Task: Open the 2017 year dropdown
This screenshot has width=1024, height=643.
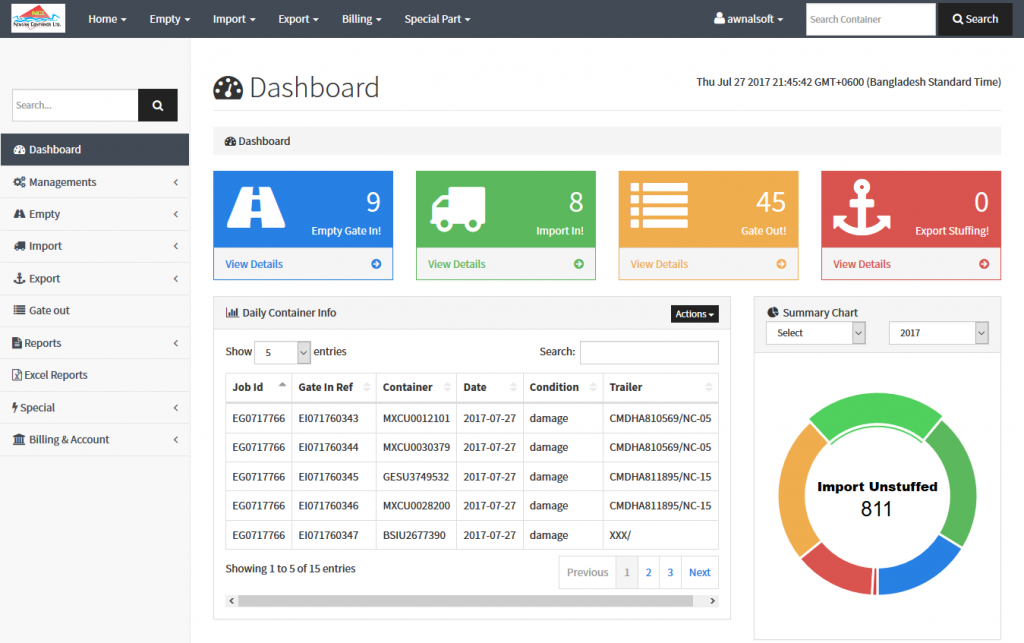Action: tap(938, 333)
